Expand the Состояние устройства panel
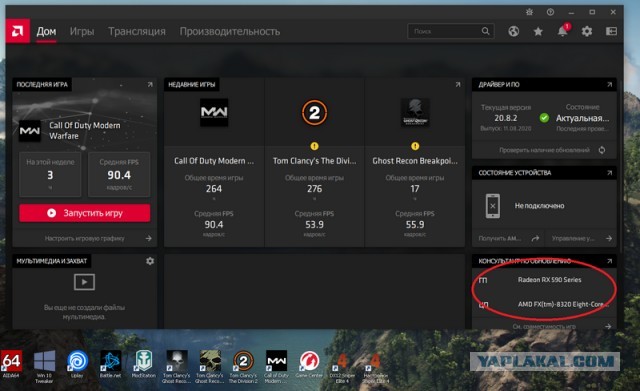 click(x=609, y=173)
